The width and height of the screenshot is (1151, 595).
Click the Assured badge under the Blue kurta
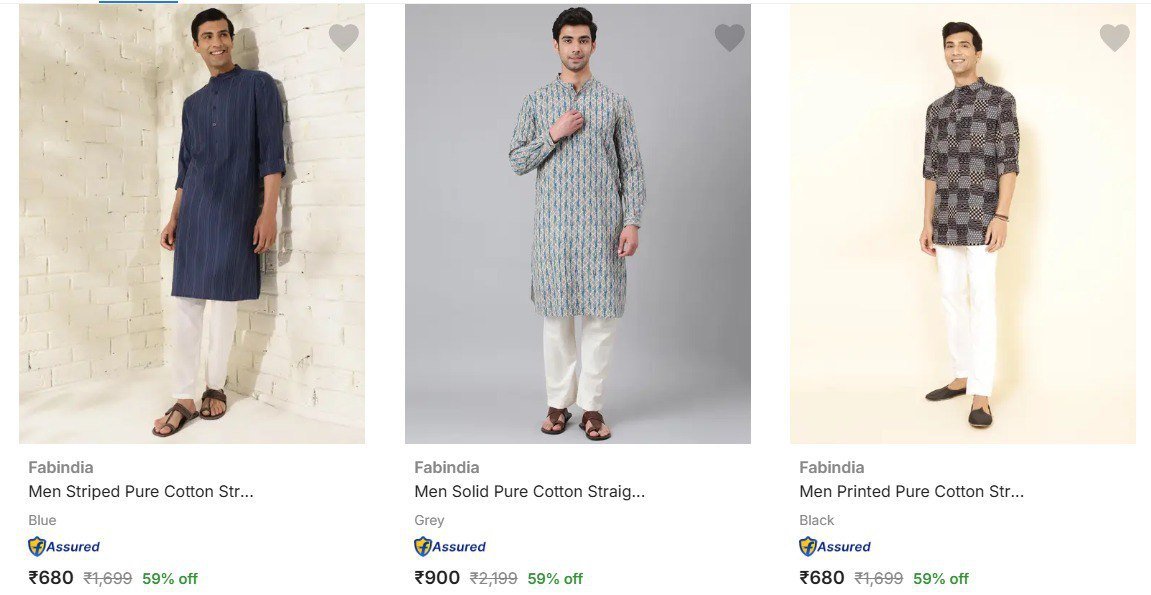coord(64,546)
